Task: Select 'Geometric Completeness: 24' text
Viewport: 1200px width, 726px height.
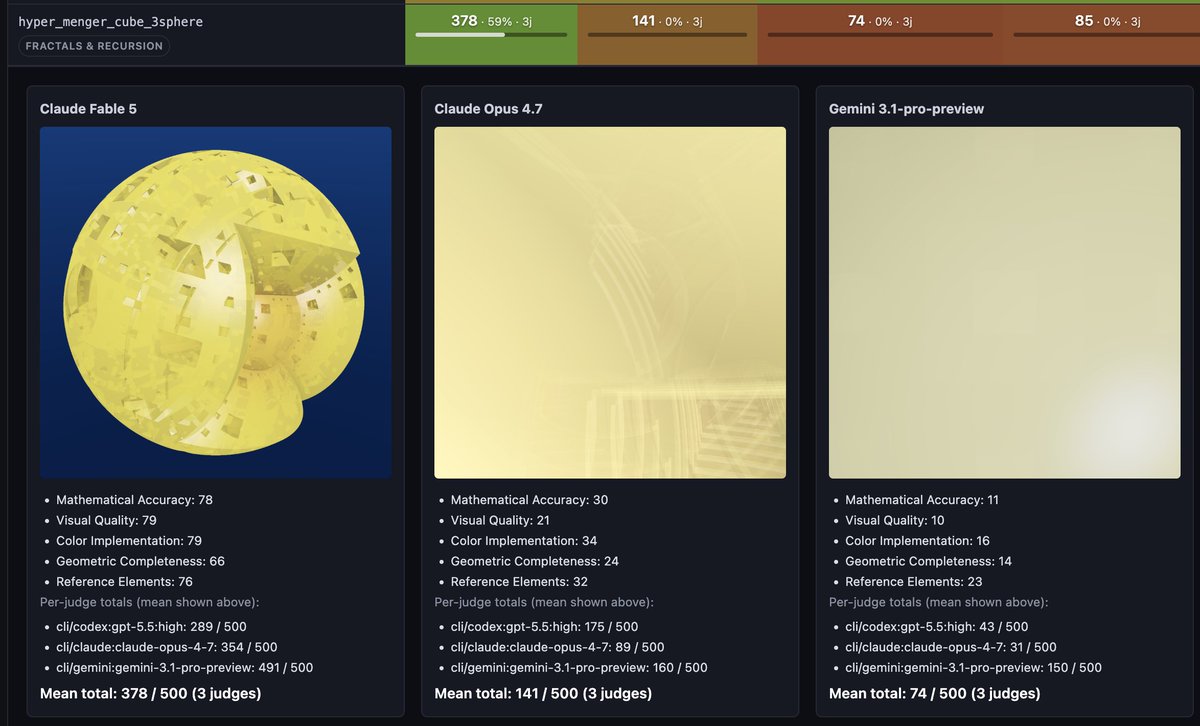Action: tap(535, 561)
